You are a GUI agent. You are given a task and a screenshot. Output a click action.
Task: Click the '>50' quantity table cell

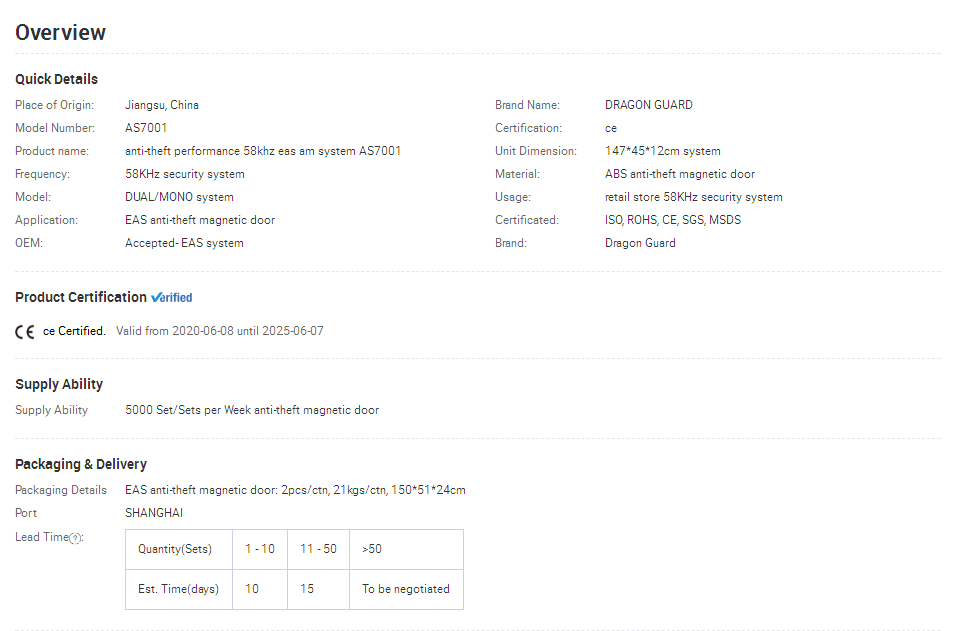tap(406, 549)
